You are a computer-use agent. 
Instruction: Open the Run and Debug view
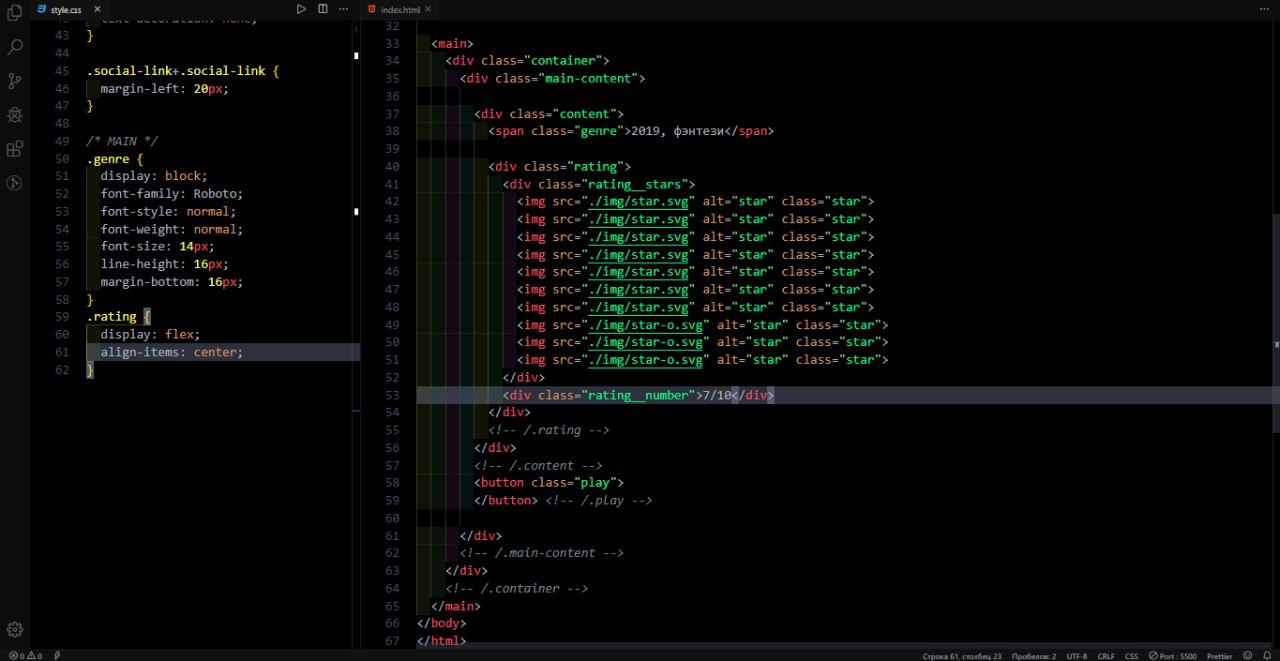click(15, 115)
